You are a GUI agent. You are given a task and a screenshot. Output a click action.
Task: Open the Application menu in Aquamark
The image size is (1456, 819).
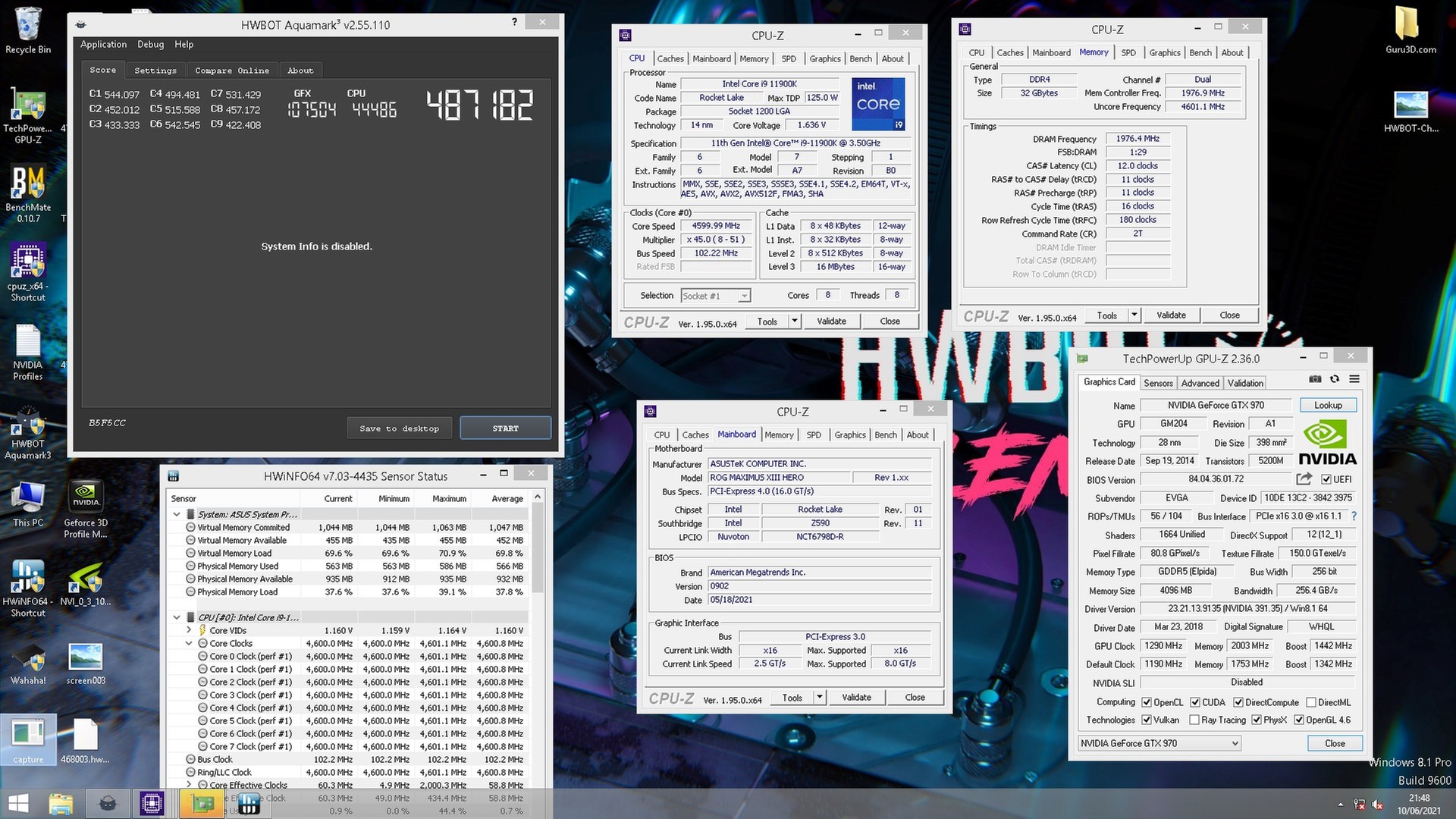point(104,44)
